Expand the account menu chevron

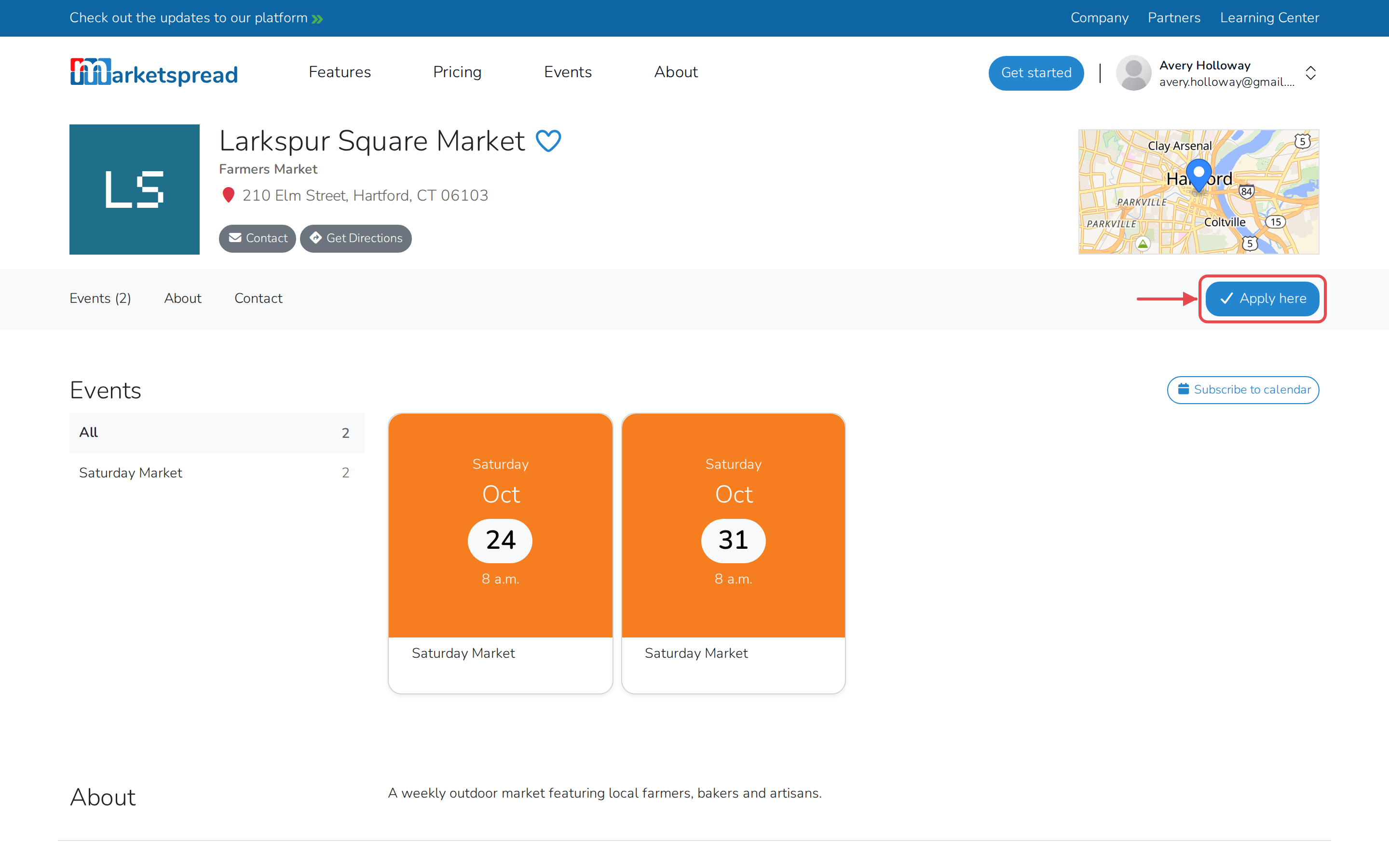click(1310, 73)
